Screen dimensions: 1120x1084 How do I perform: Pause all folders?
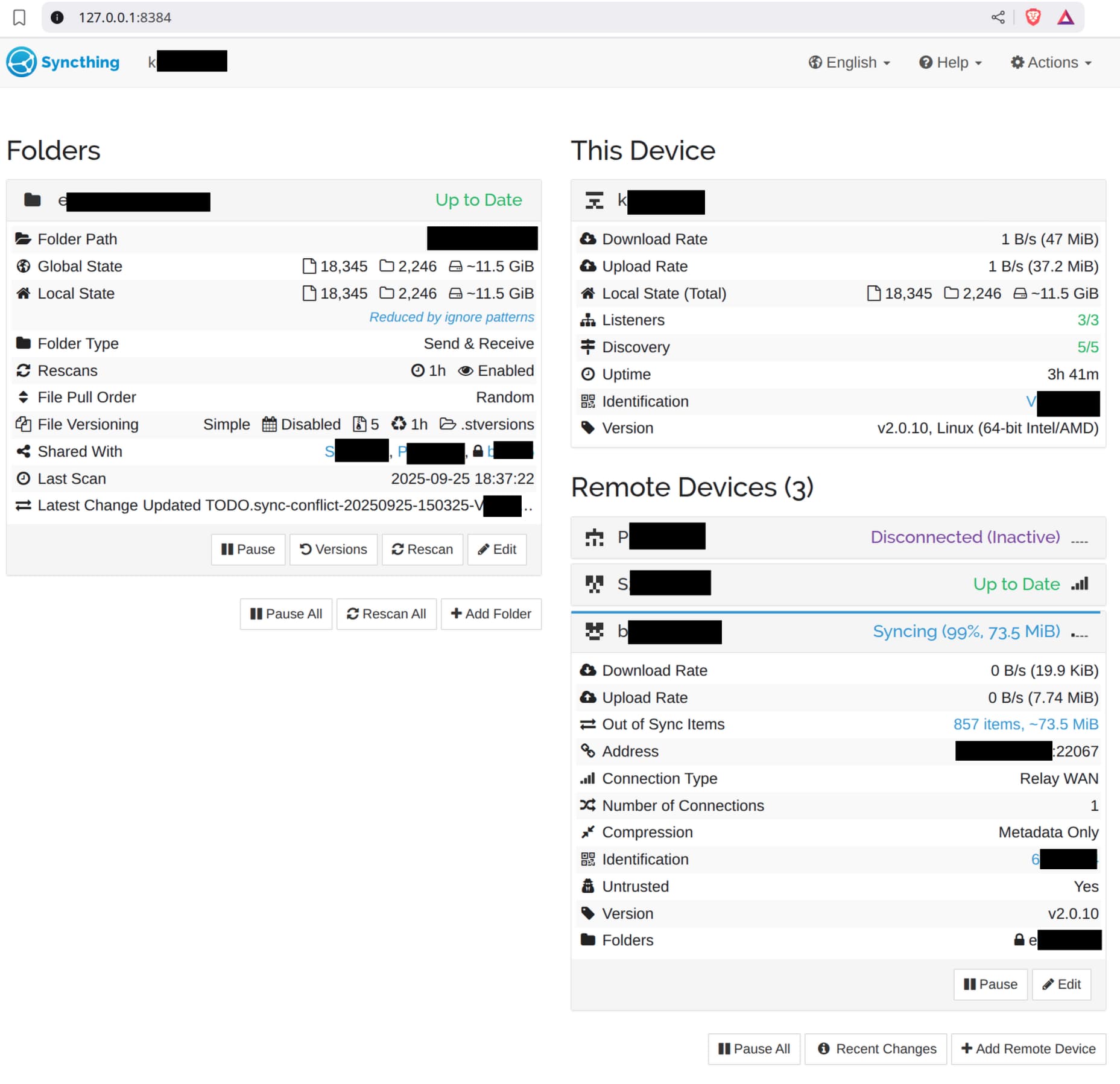(x=286, y=613)
